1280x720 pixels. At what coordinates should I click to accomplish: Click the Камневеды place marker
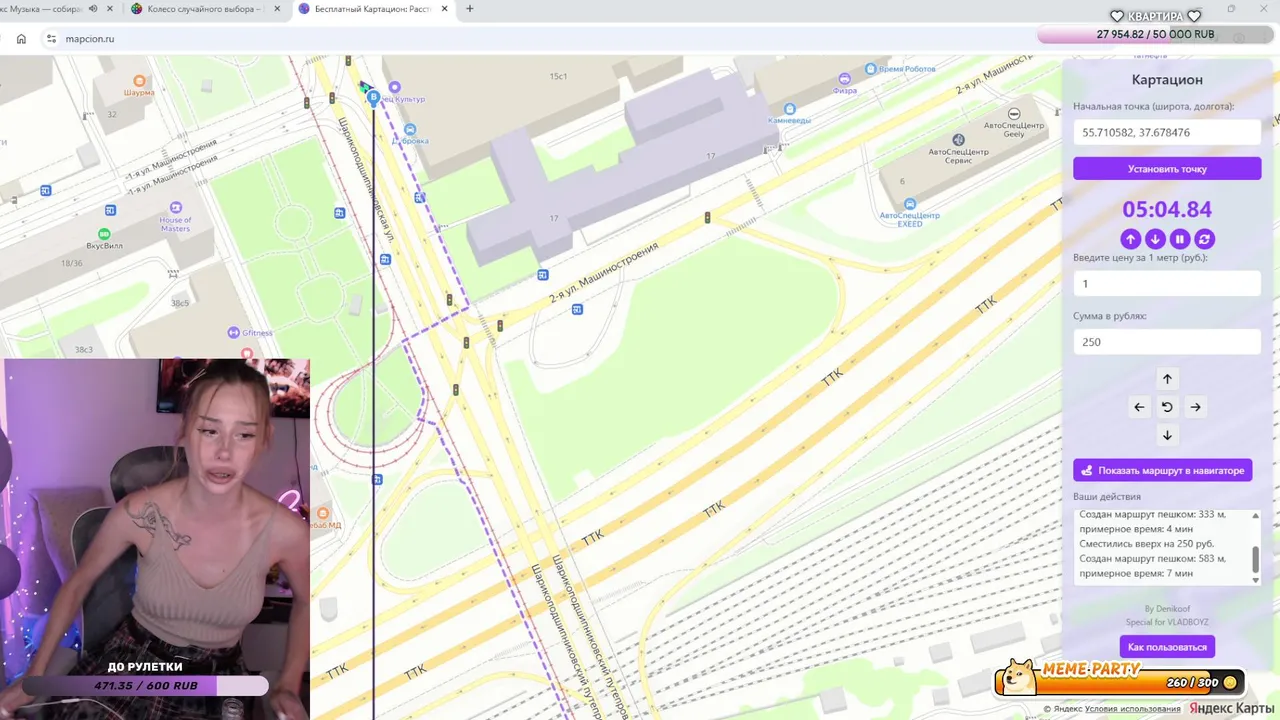(790, 109)
